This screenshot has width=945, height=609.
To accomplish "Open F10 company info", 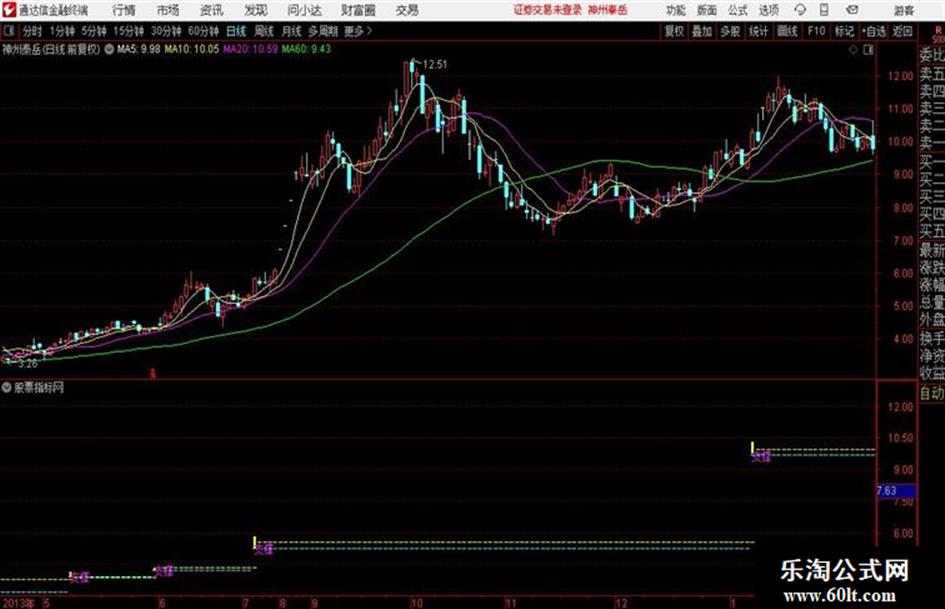I will [x=816, y=31].
